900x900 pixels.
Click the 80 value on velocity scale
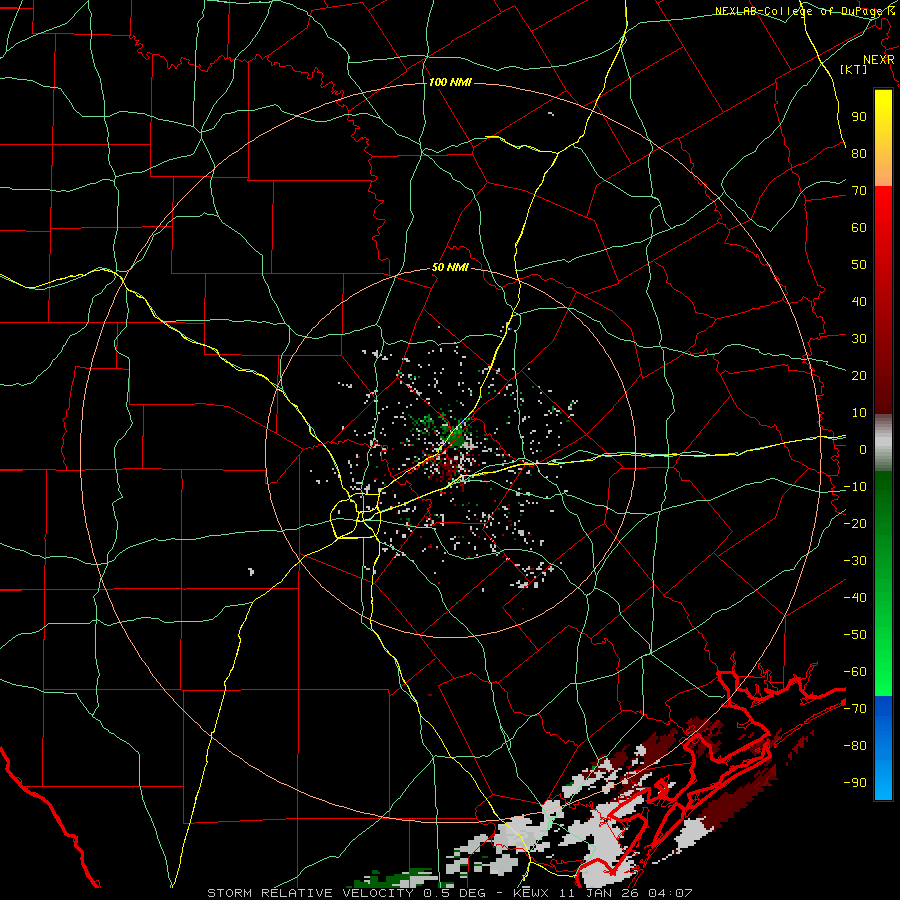point(859,153)
